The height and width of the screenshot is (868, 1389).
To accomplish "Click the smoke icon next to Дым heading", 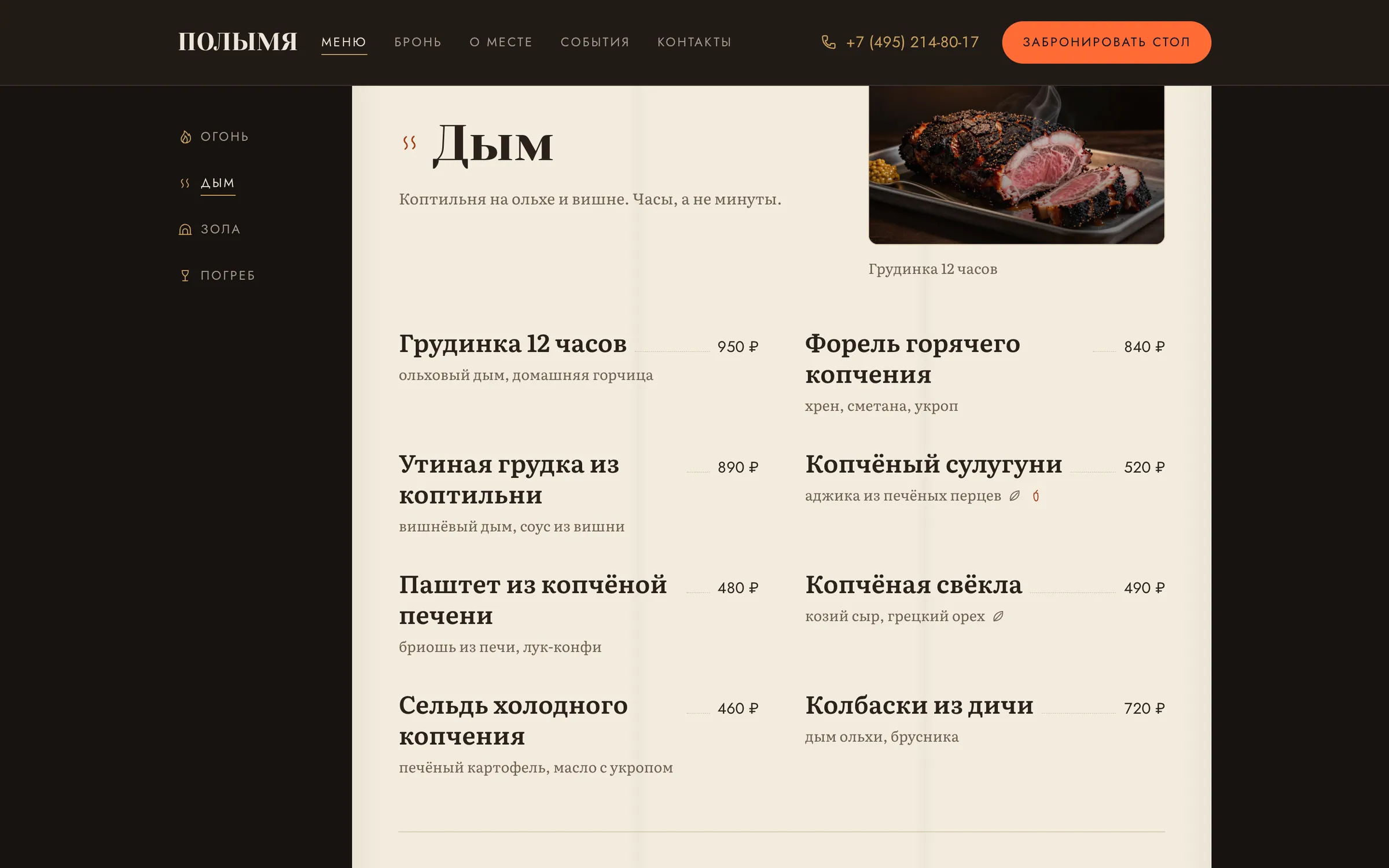I will click(410, 143).
